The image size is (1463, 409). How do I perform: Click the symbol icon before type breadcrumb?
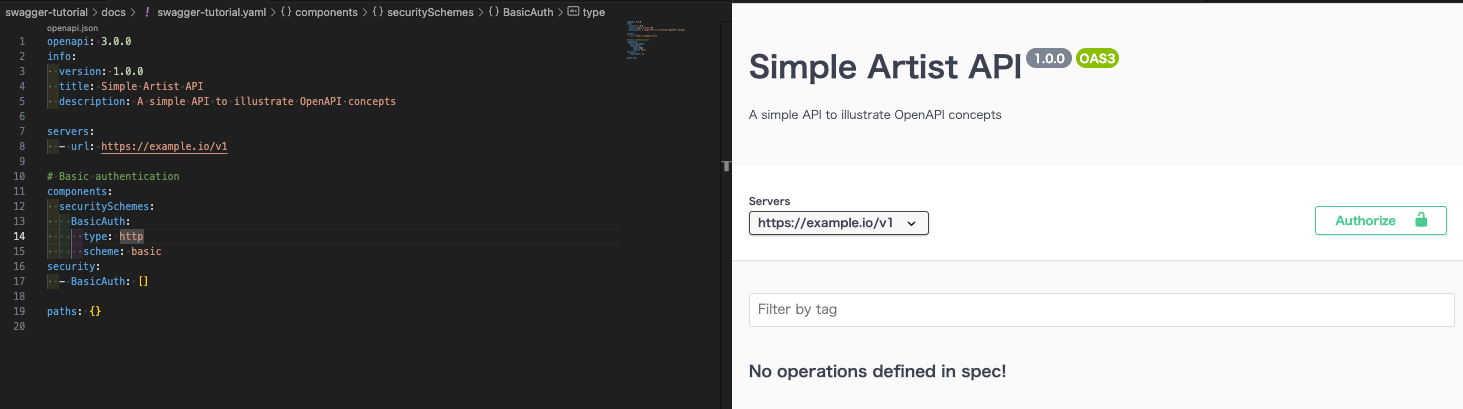click(572, 12)
